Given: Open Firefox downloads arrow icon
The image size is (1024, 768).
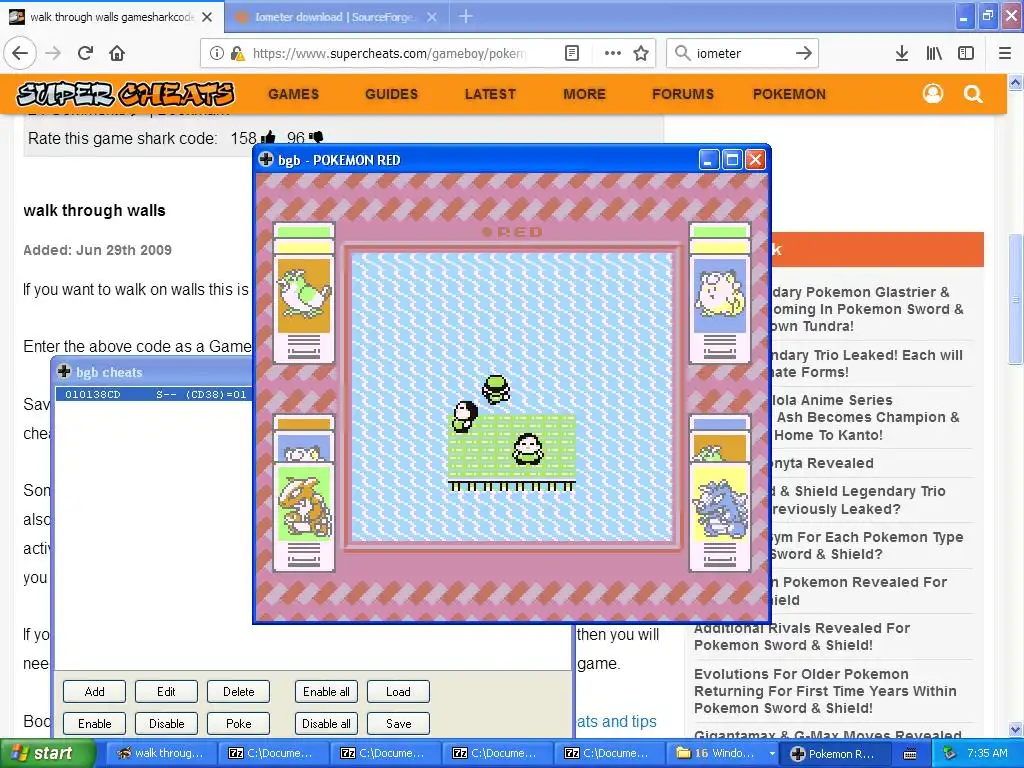Looking at the screenshot, I should pos(902,53).
